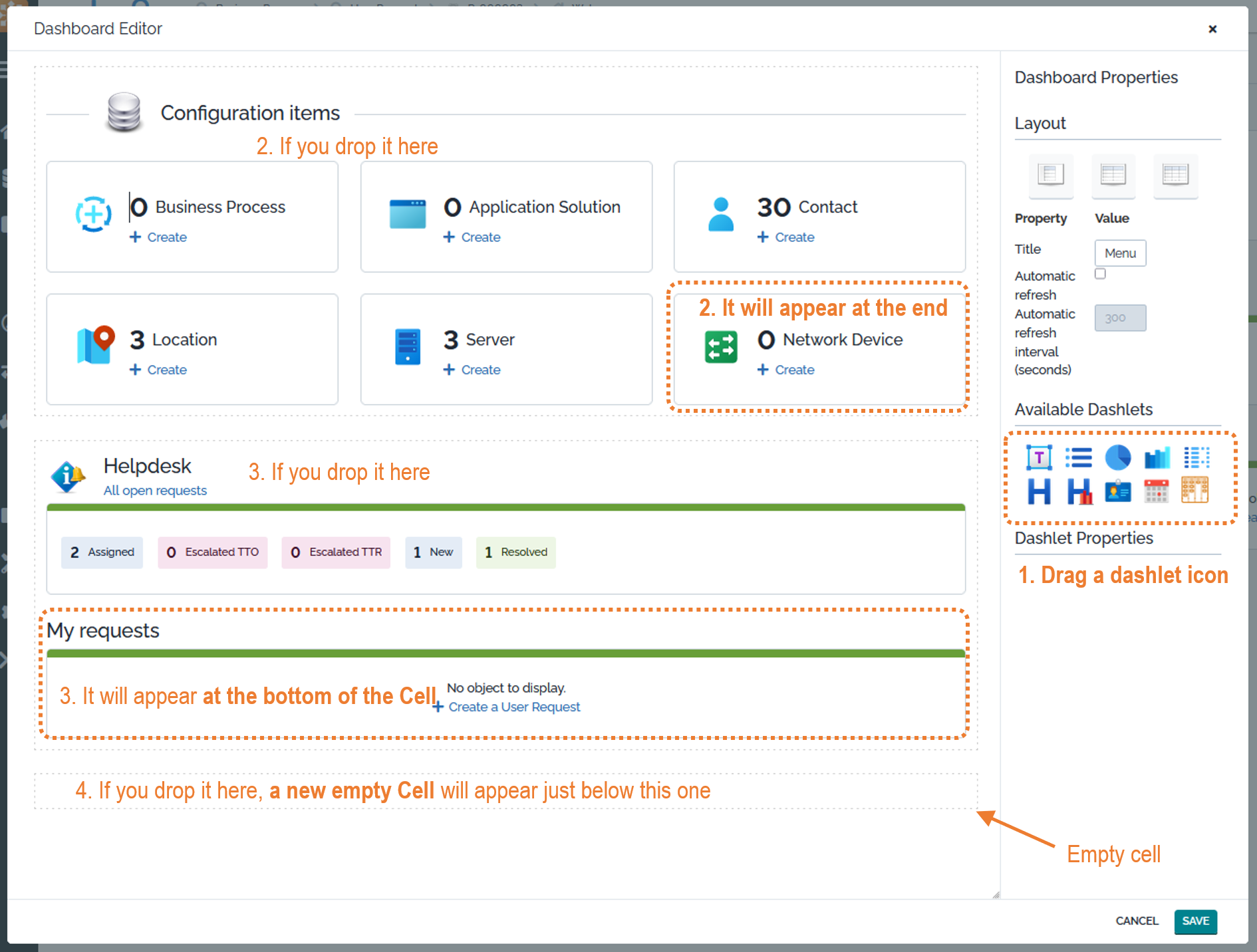
Task: Open the All open requests link
Action: [155, 491]
